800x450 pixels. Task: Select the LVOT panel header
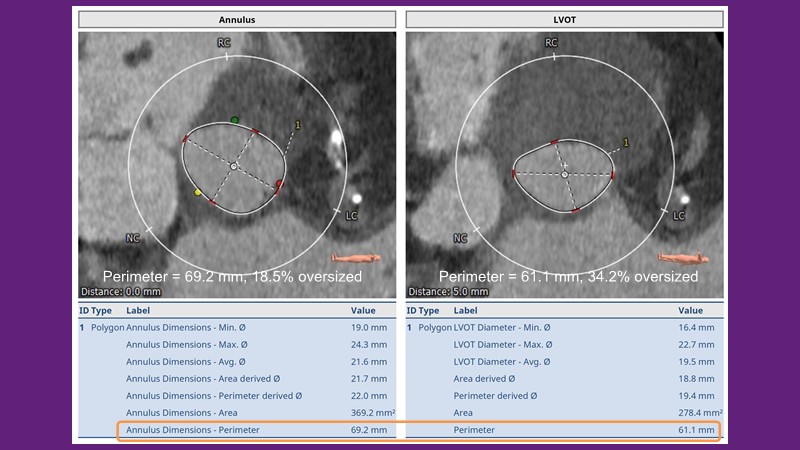click(564, 19)
